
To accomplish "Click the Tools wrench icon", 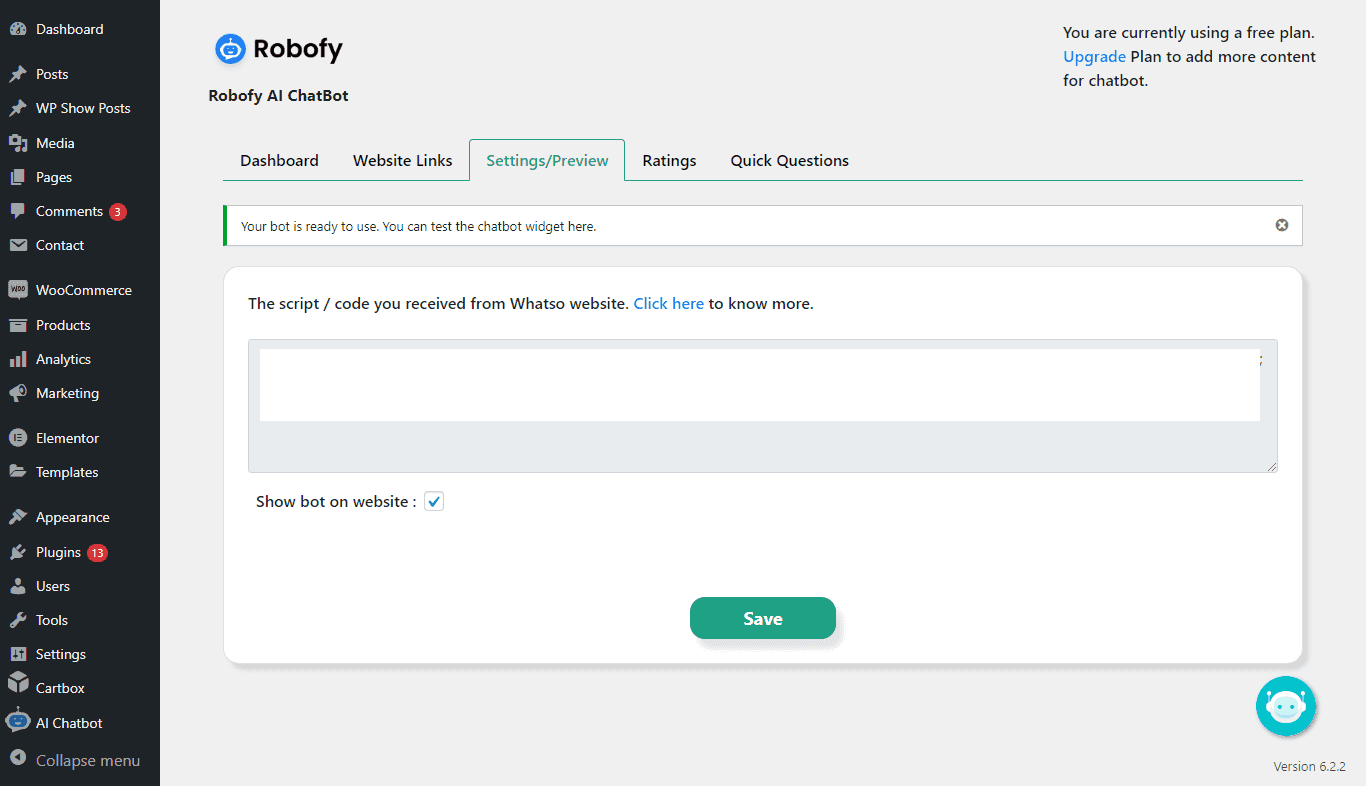I will [x=18, y=620].
